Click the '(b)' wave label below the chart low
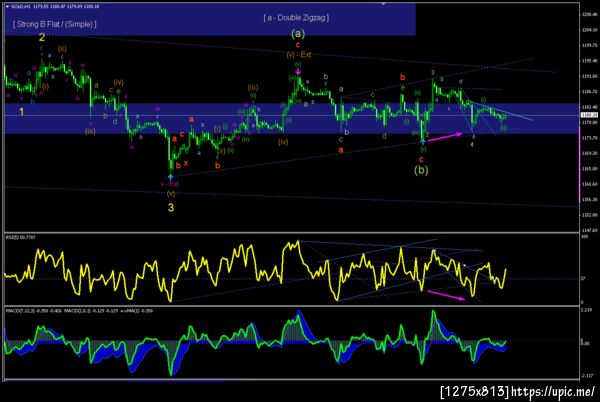This screenshot has width=600, height=402. [421, 170]
